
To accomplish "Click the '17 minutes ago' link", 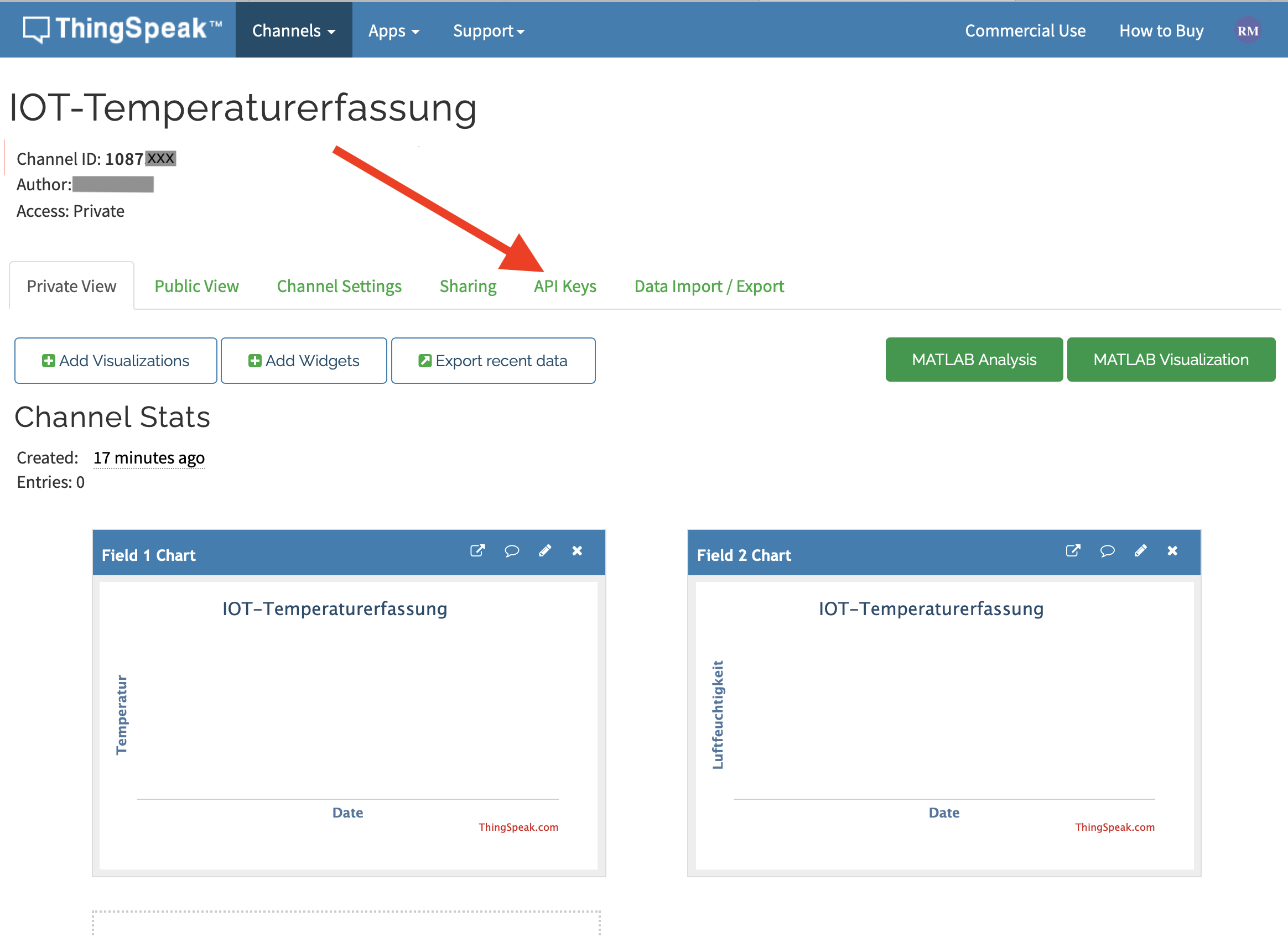I will (x=149, y=457).
